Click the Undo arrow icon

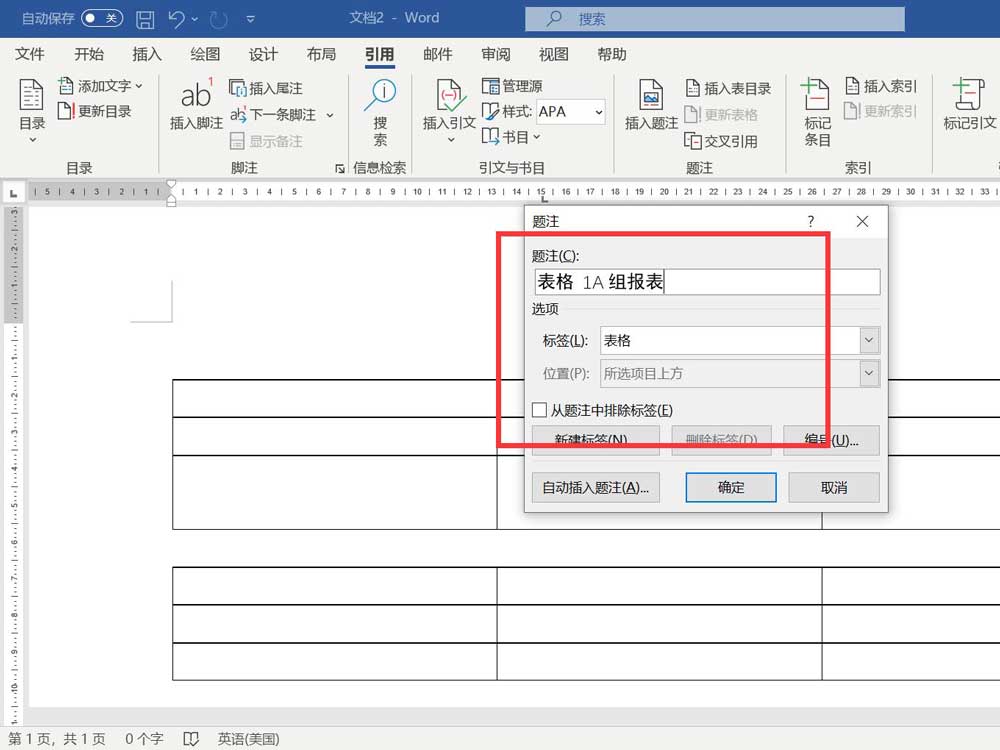click(177, 19)
